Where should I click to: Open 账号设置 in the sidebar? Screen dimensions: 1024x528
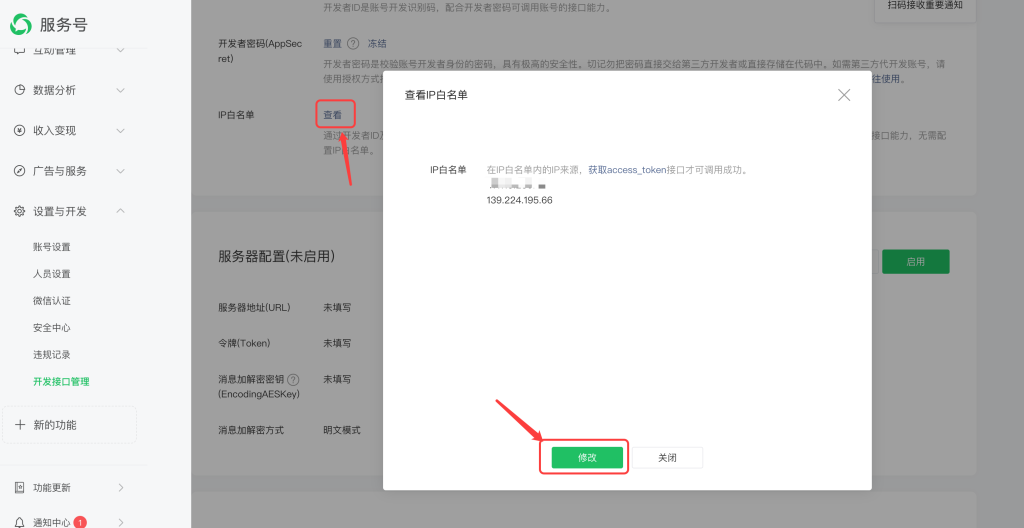pyautogui.click(x=52, y=247)
